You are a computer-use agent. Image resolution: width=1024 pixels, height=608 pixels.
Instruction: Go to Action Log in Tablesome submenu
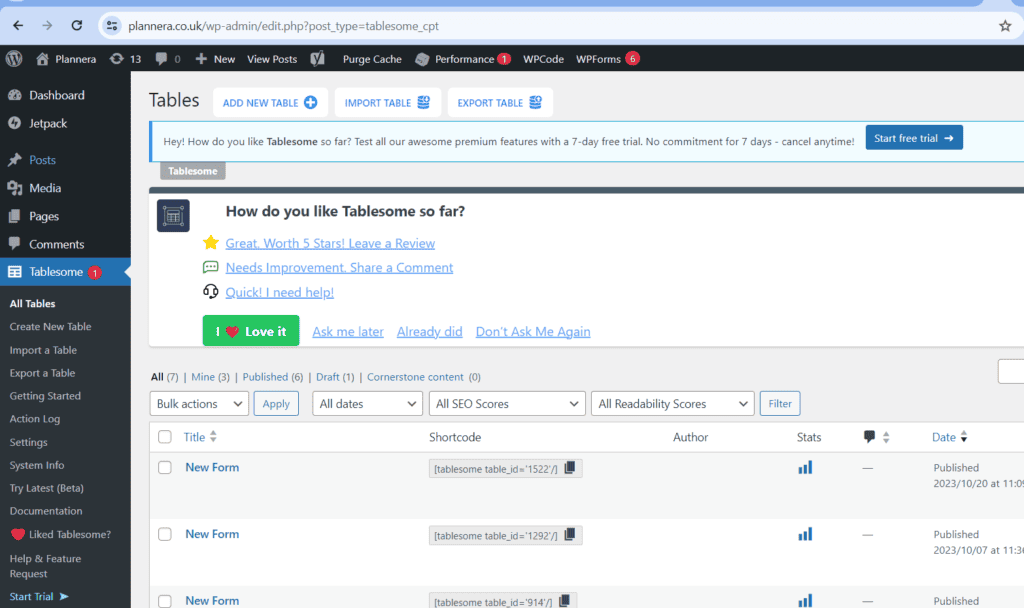[x=35, y=419]
